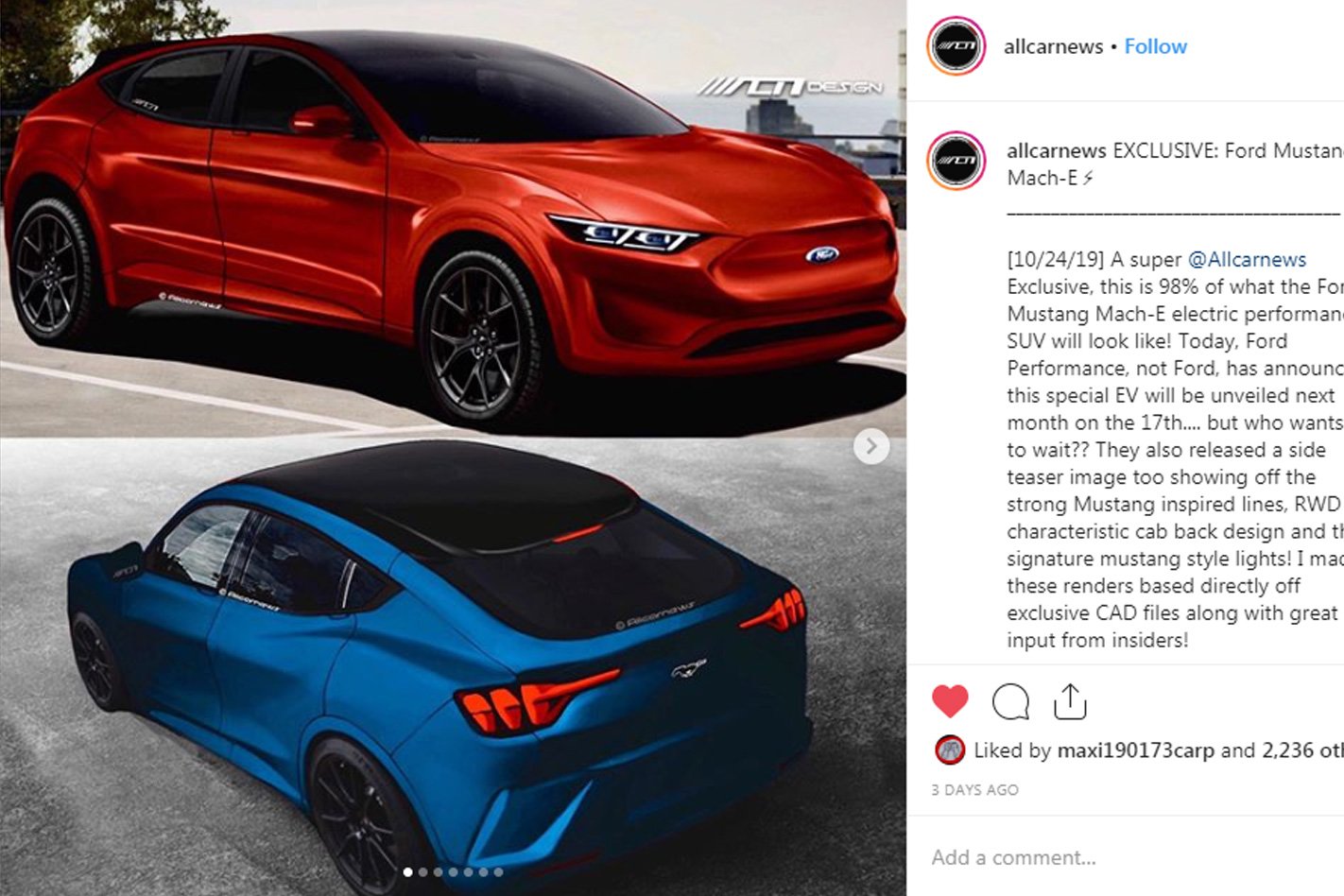Click the allcarnews avatar beside the caption
The width and height of the screenshot is (1344, 896).
[956, 161]
